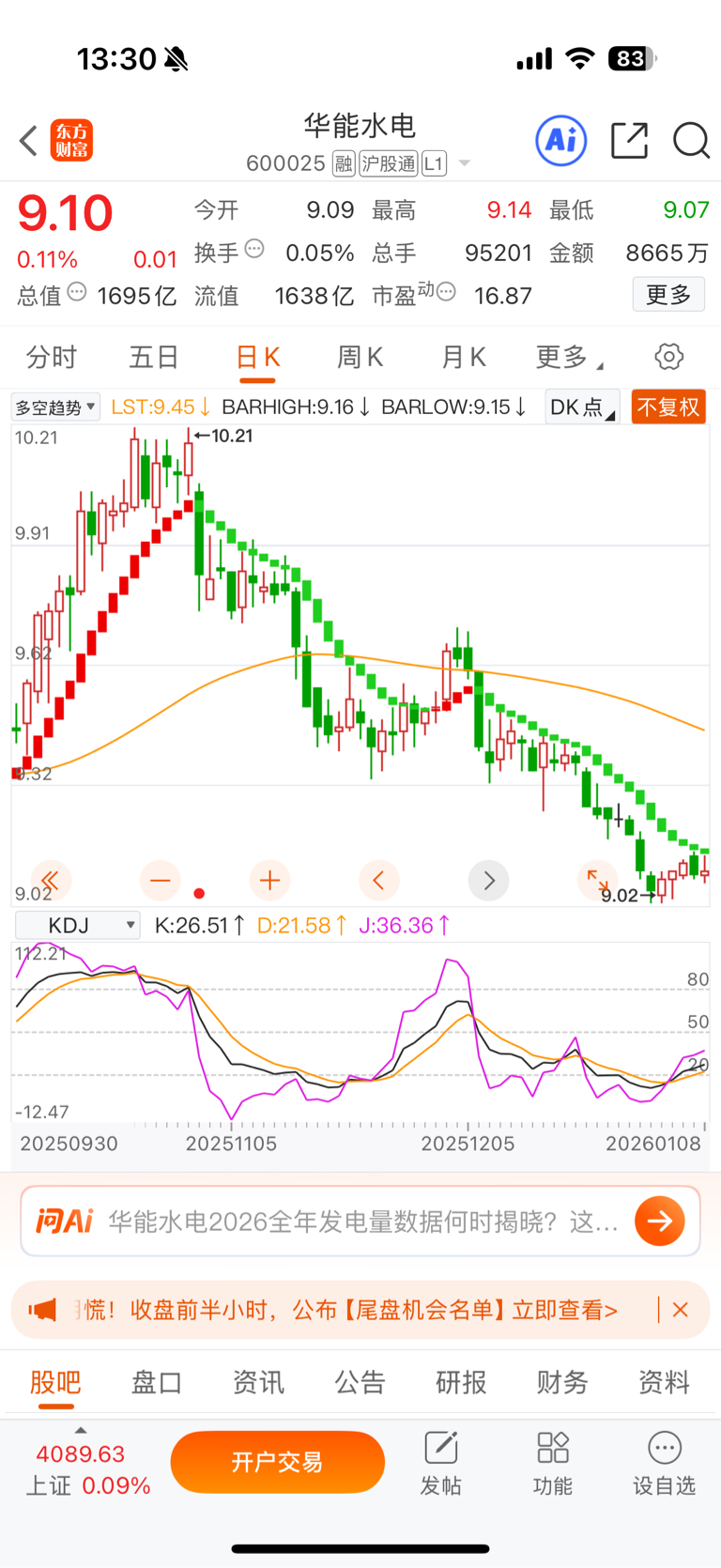Viewport: 721px width, 1568px height.
Task: Tap the 融 margin badge
Action: 344,164
